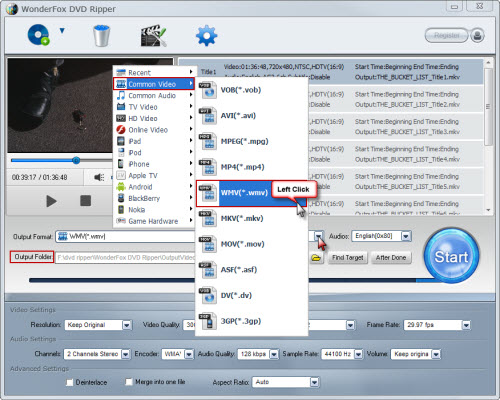Play the video preview
The image size is (500, 400).
(51, 201)
